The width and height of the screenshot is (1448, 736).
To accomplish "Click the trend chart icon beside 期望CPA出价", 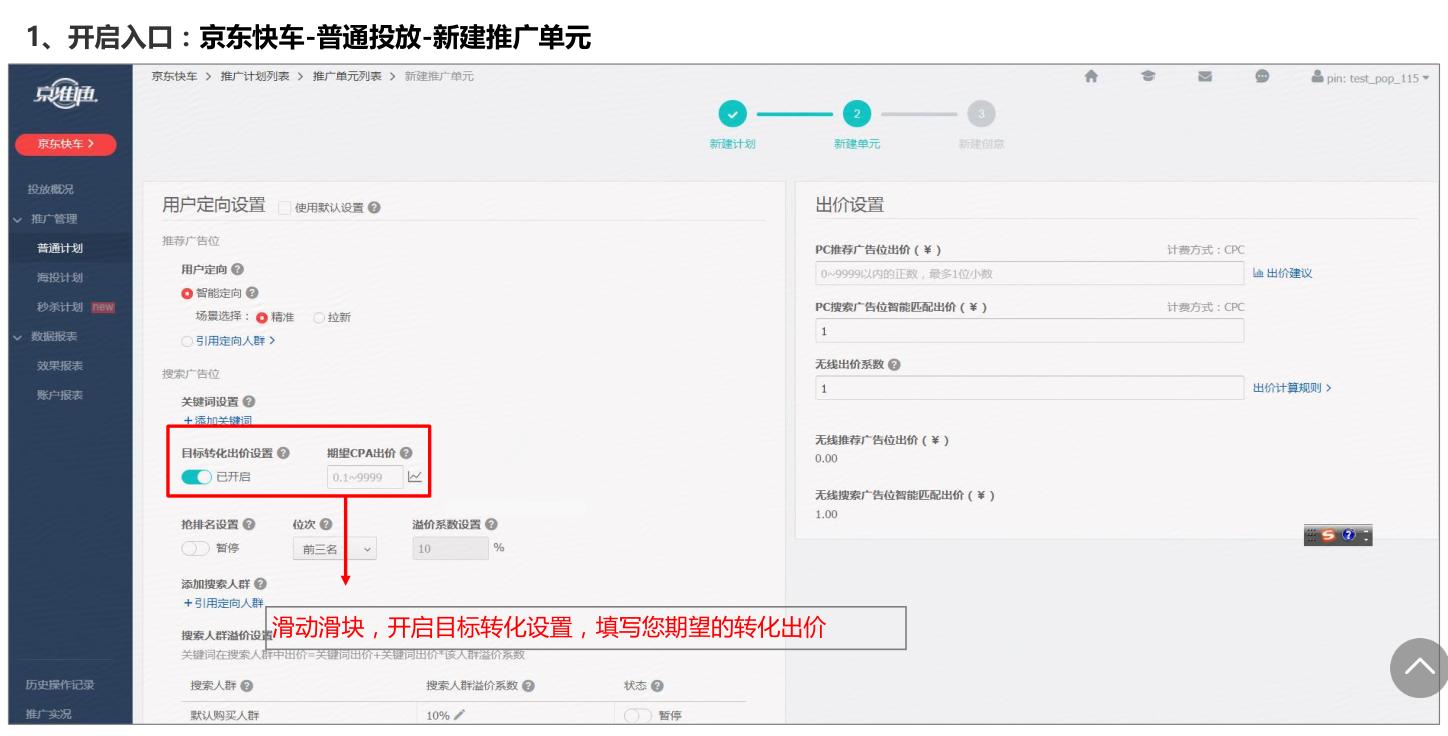I will pos(415,476).
